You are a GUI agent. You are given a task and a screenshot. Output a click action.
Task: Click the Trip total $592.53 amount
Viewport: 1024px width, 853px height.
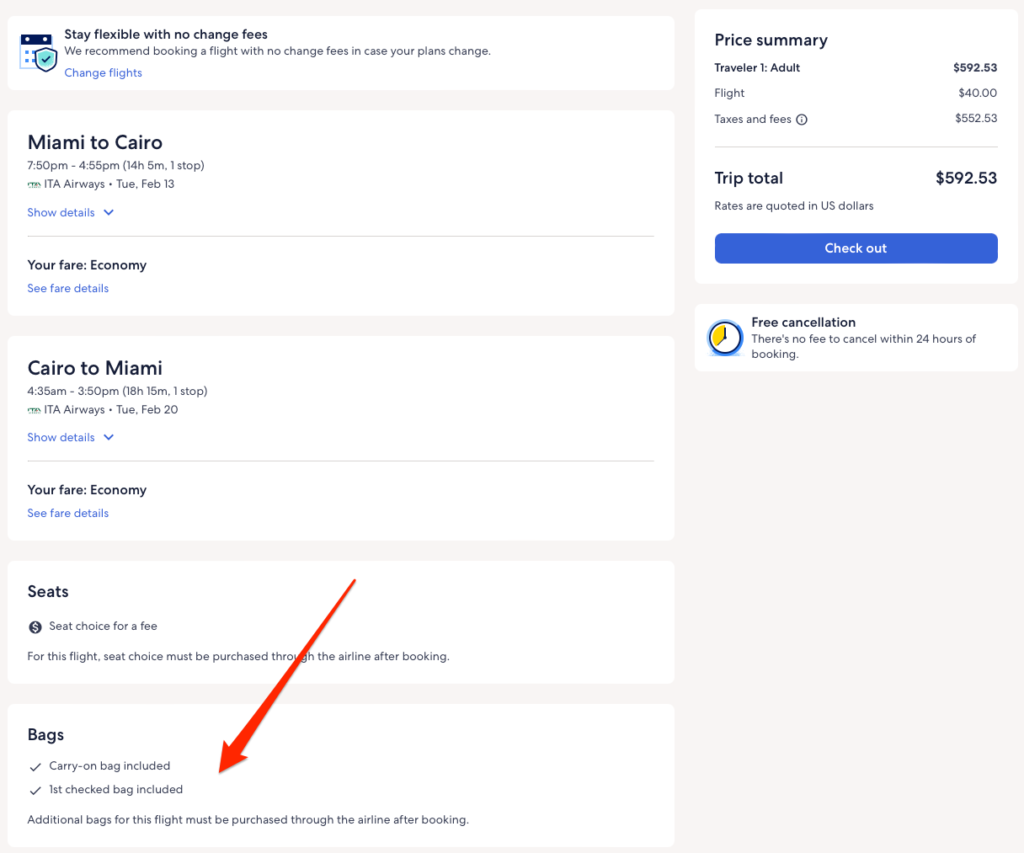point(965,179)
